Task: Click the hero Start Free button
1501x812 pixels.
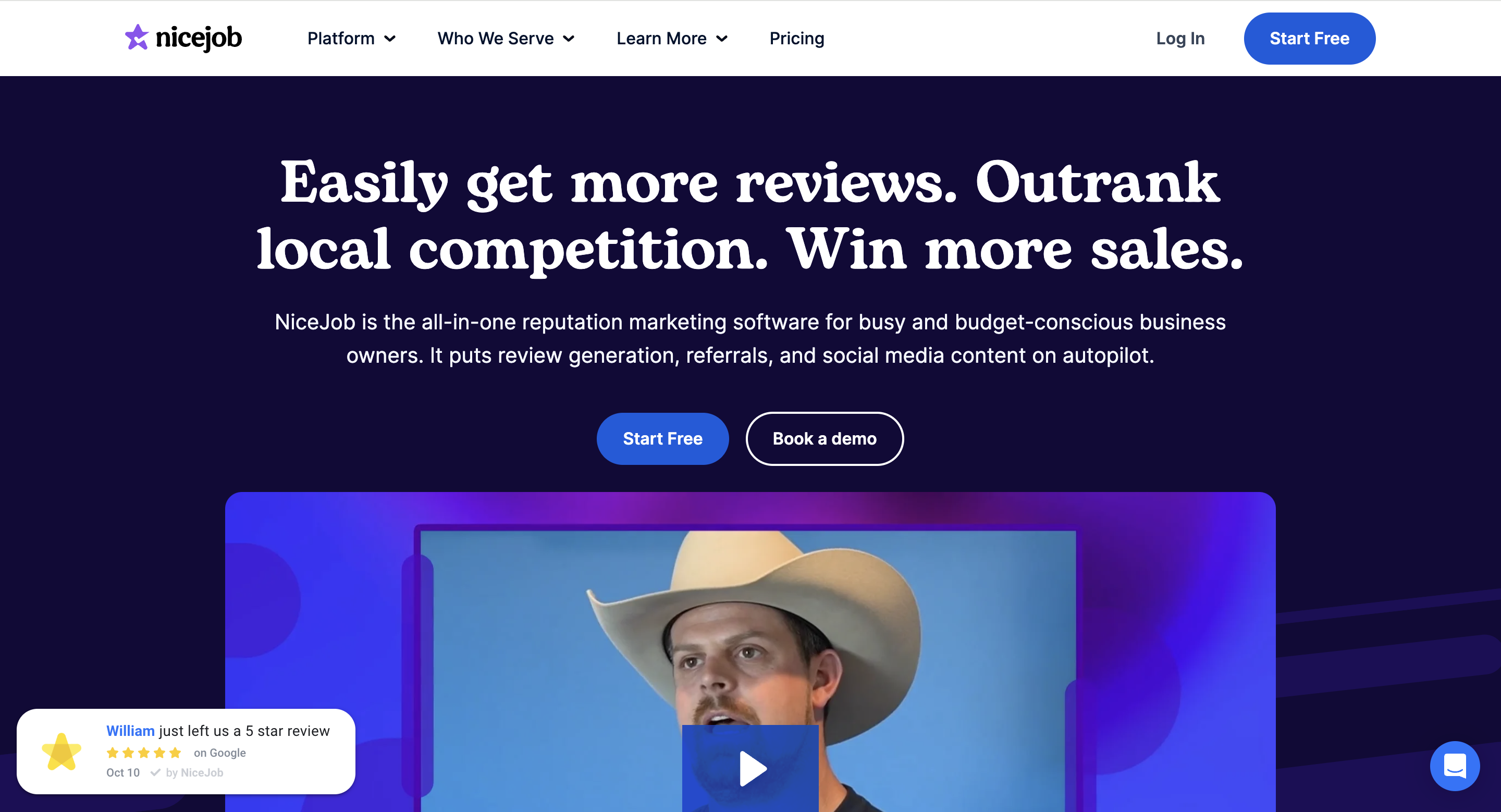Action: 662,439
